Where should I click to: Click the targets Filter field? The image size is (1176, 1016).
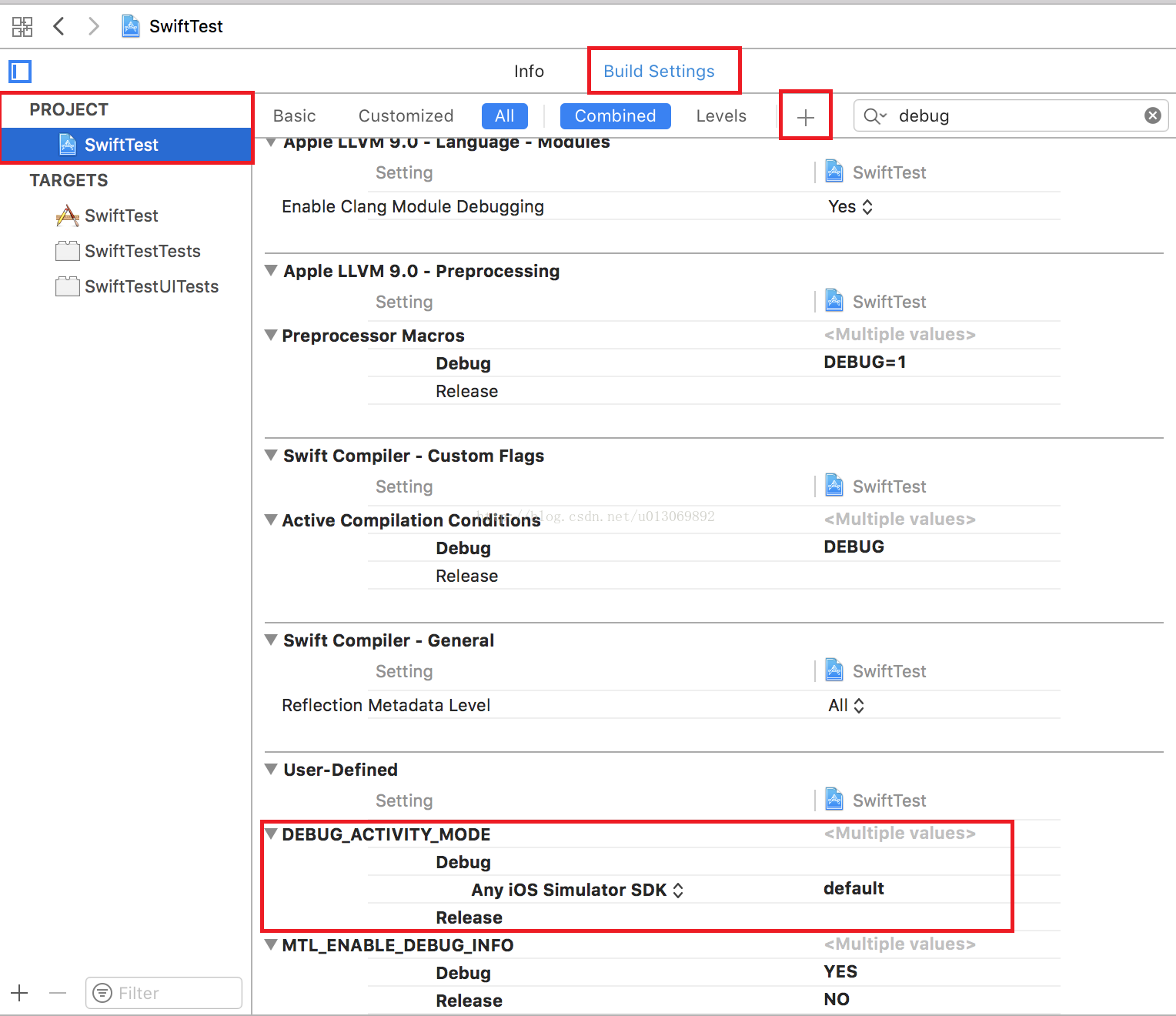164,993
